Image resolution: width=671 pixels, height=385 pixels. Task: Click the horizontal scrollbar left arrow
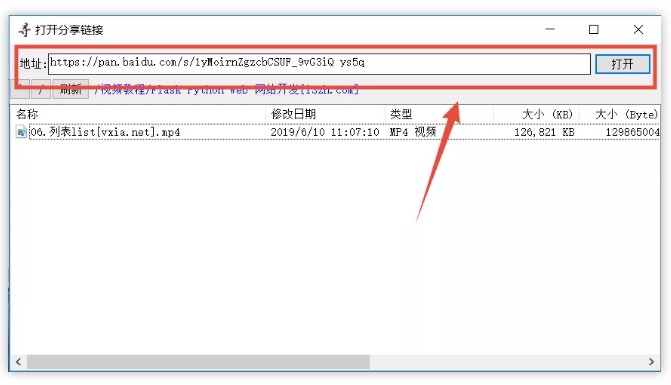tap(18, 361)
